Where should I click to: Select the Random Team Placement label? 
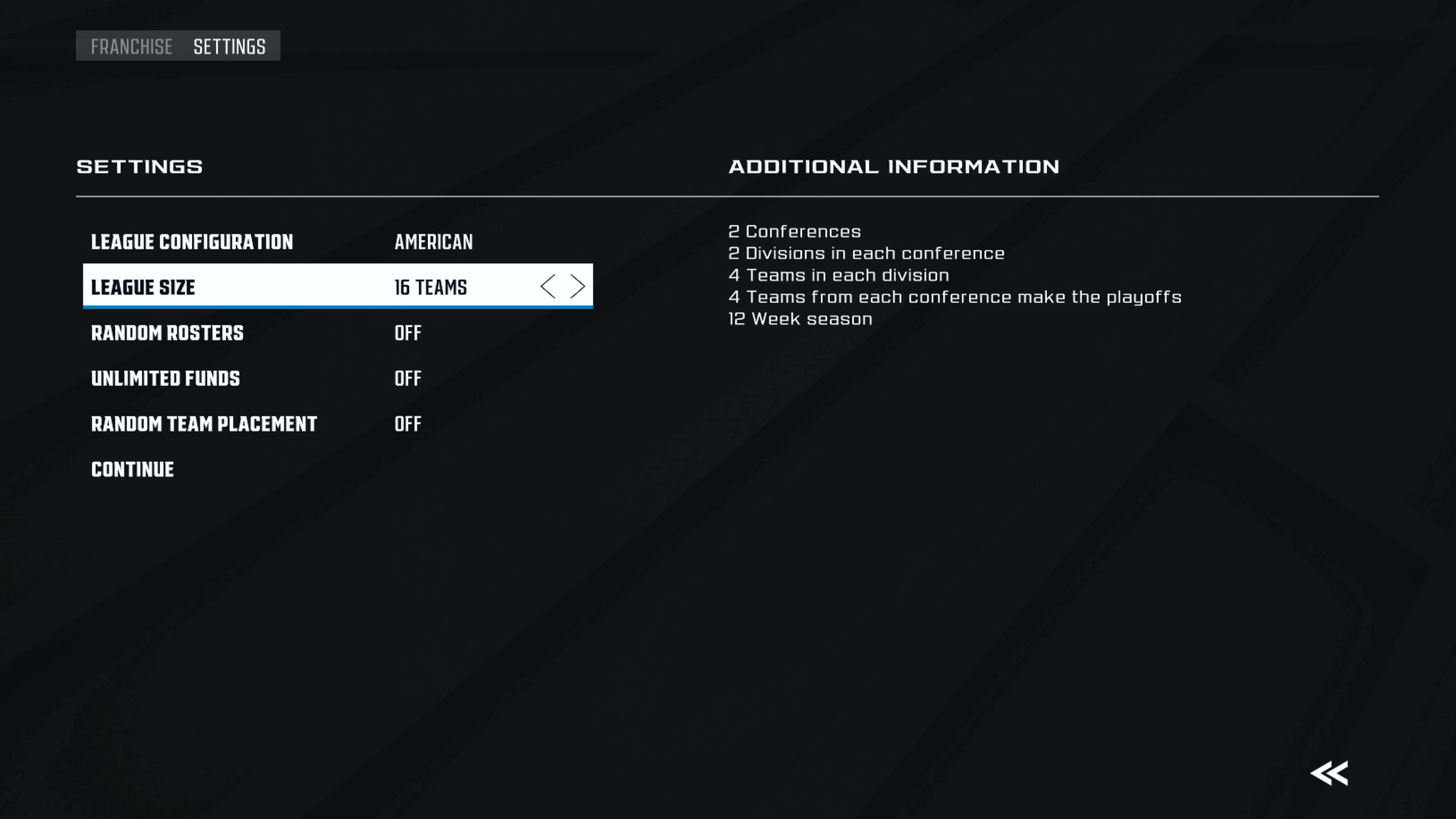[x=204, y=424]
